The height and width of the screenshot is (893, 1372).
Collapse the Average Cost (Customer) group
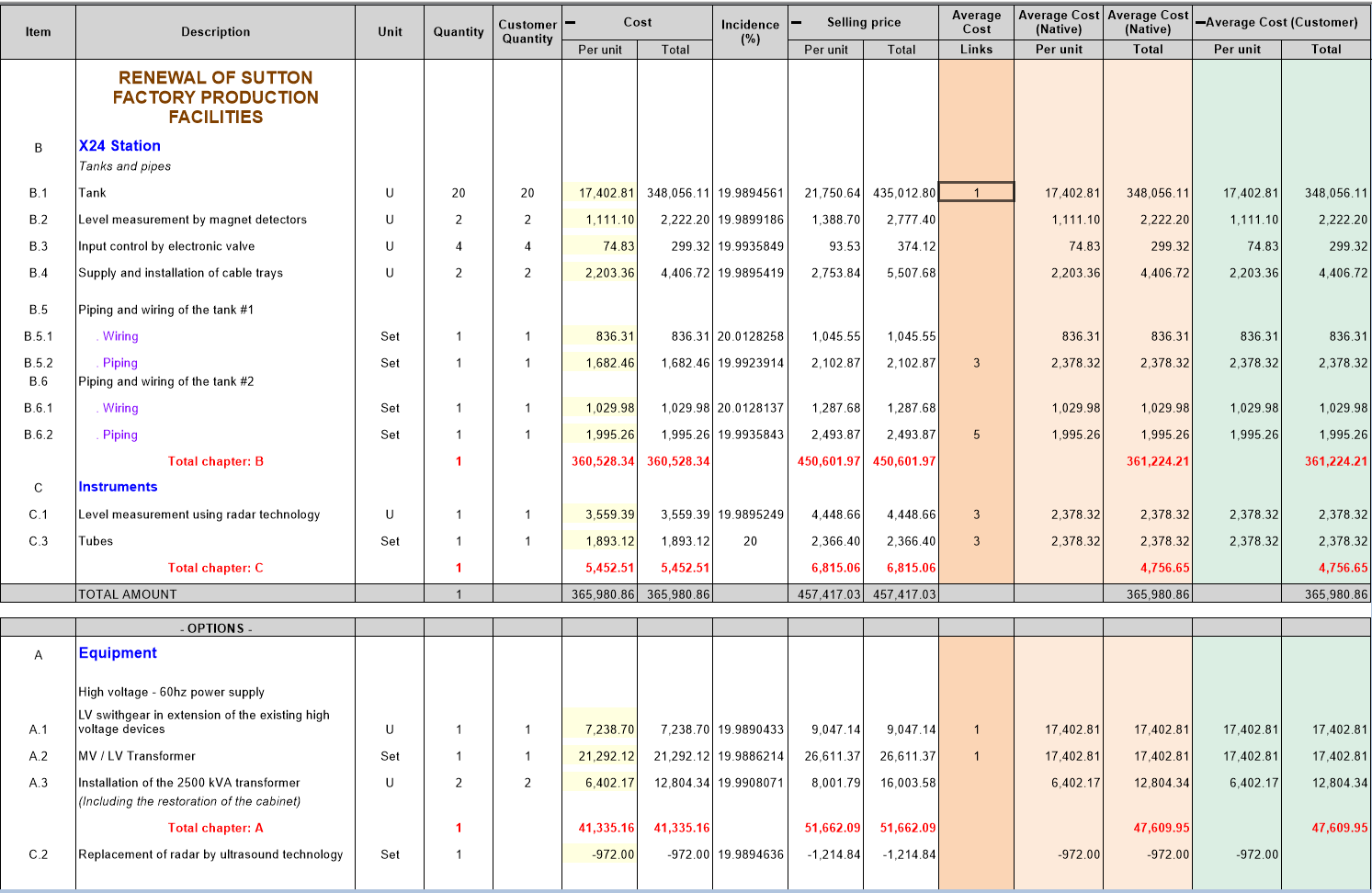(1200, 22)
